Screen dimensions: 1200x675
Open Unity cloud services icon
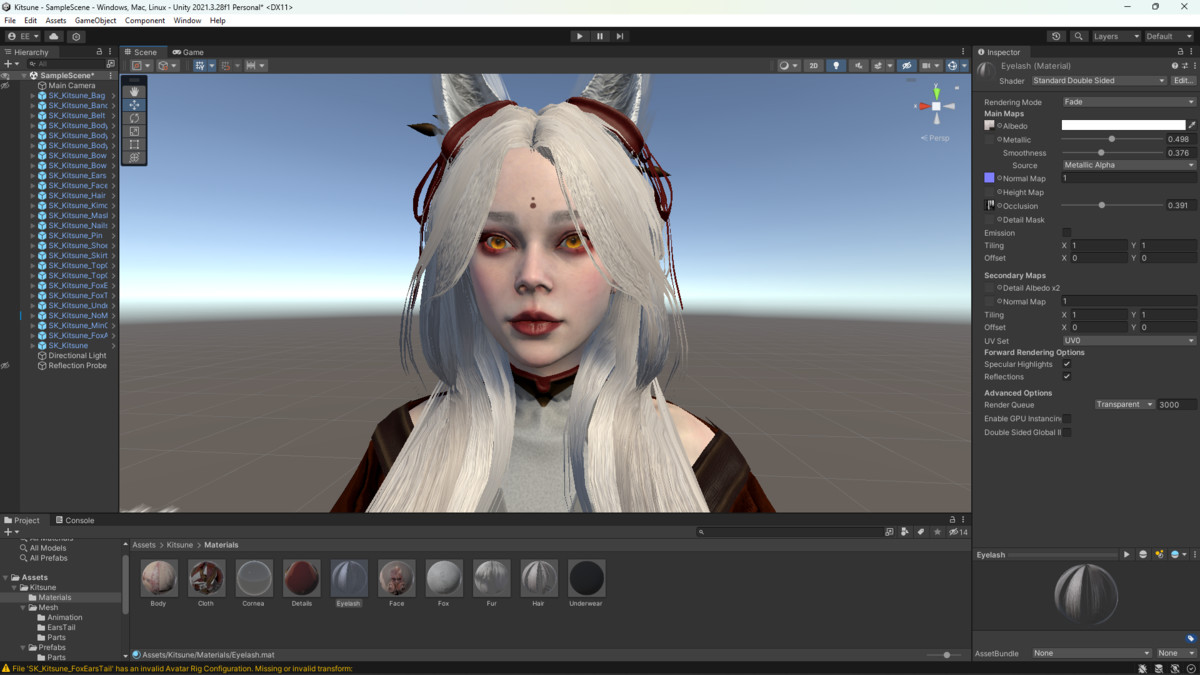pos(54,36)
